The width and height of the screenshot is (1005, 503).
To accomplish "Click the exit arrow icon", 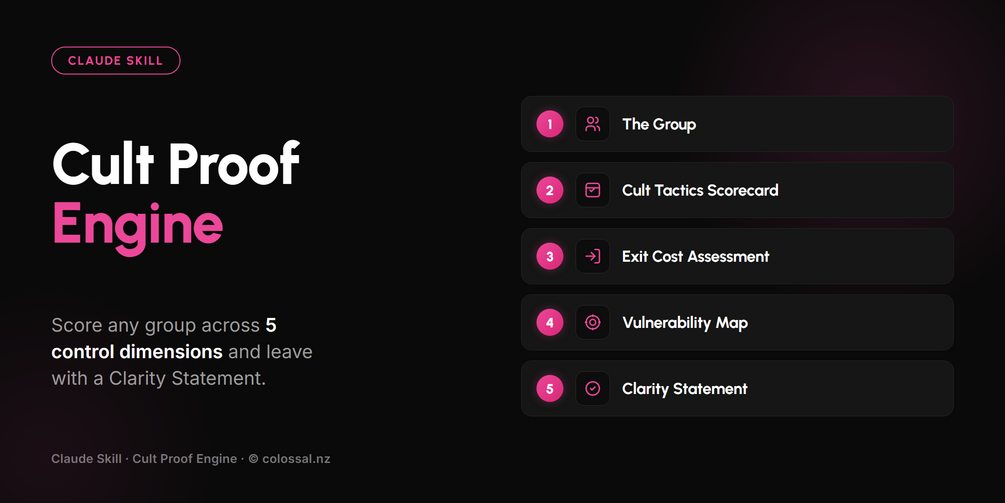I will [x=593, y=256].
